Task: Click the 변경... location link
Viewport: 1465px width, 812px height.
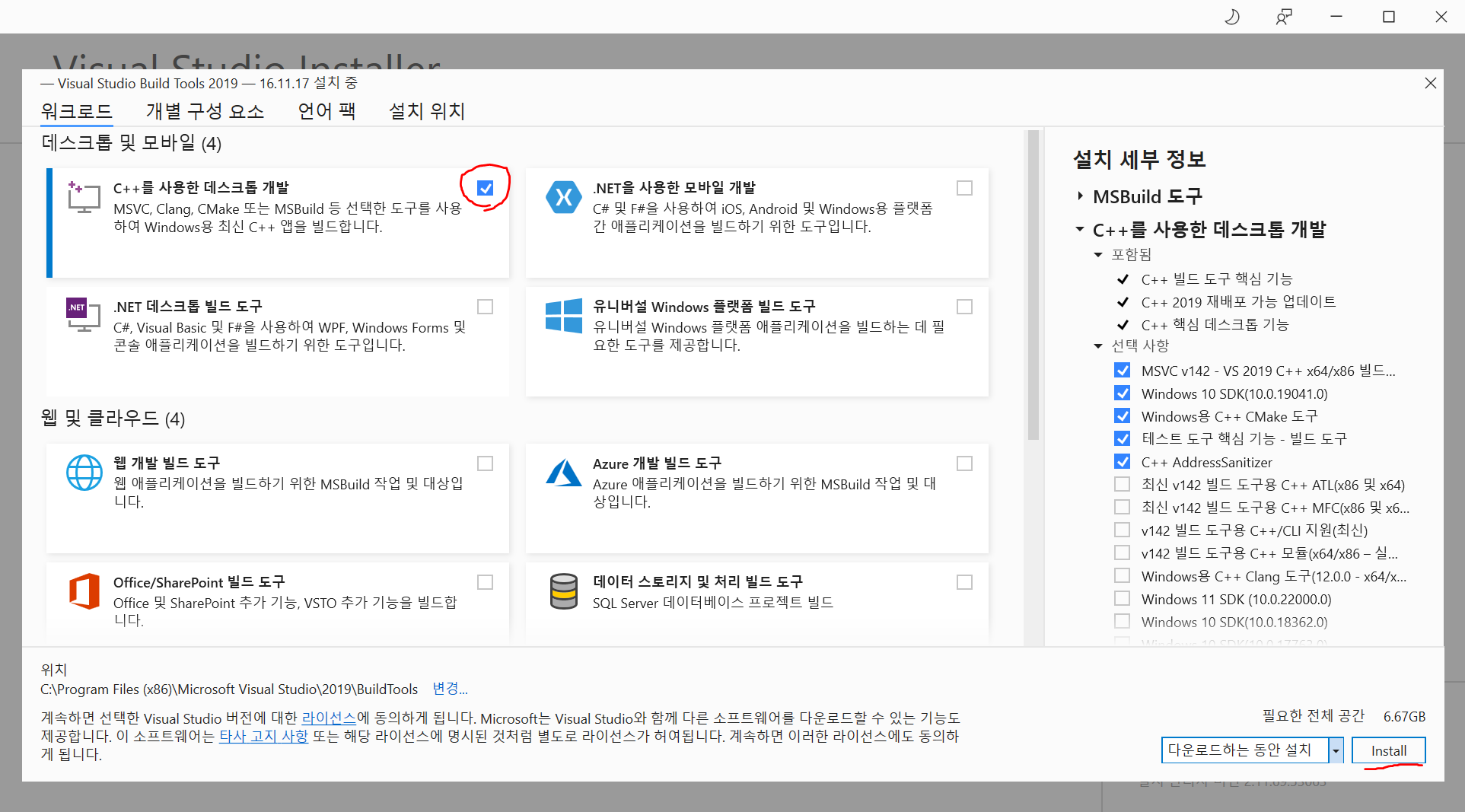Action: click(x=450, y=689)
